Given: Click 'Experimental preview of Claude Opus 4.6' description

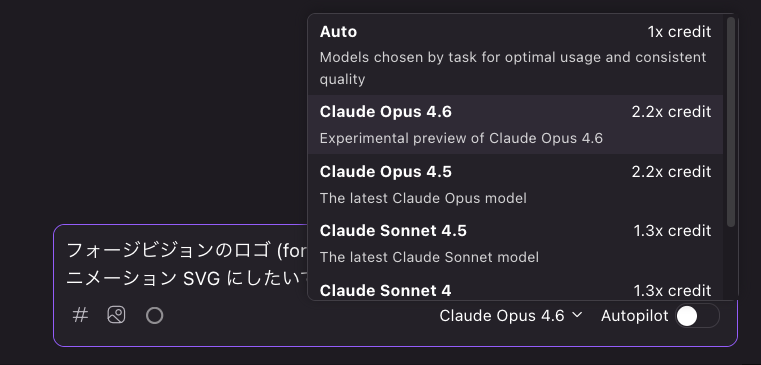Looking at the screenshot, I should pyautogui.click(x=461, y=138).
